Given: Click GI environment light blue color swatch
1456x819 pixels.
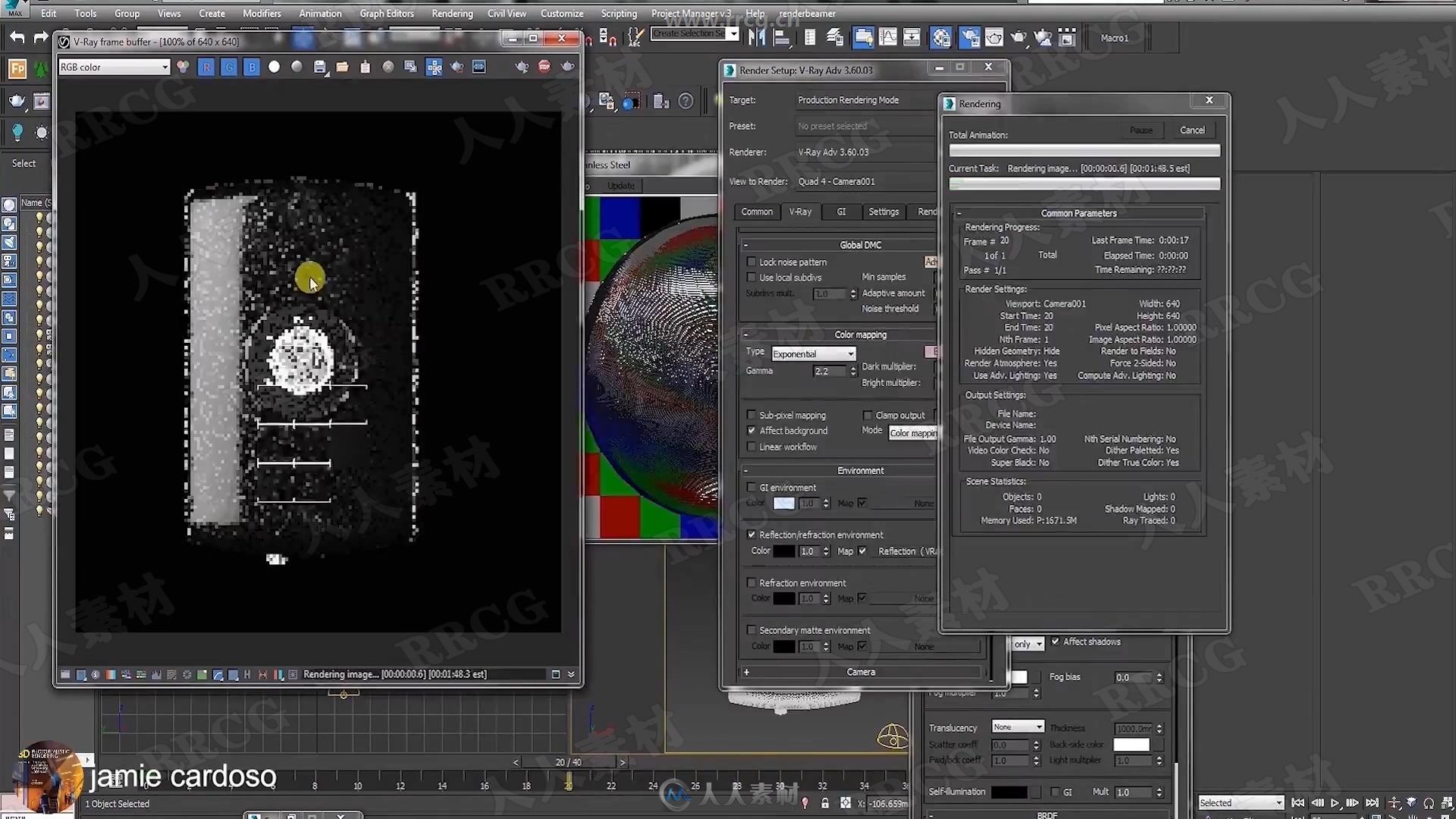Looking at the screenshot, I should point(784,504).
